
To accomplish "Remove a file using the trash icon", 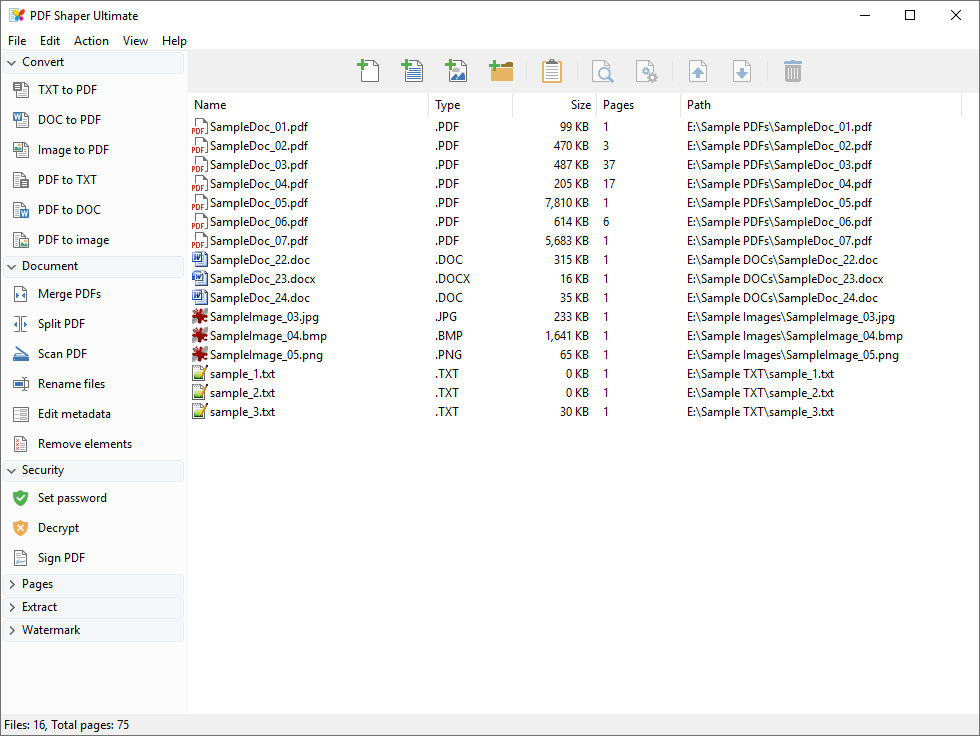I will pos(792,70).
